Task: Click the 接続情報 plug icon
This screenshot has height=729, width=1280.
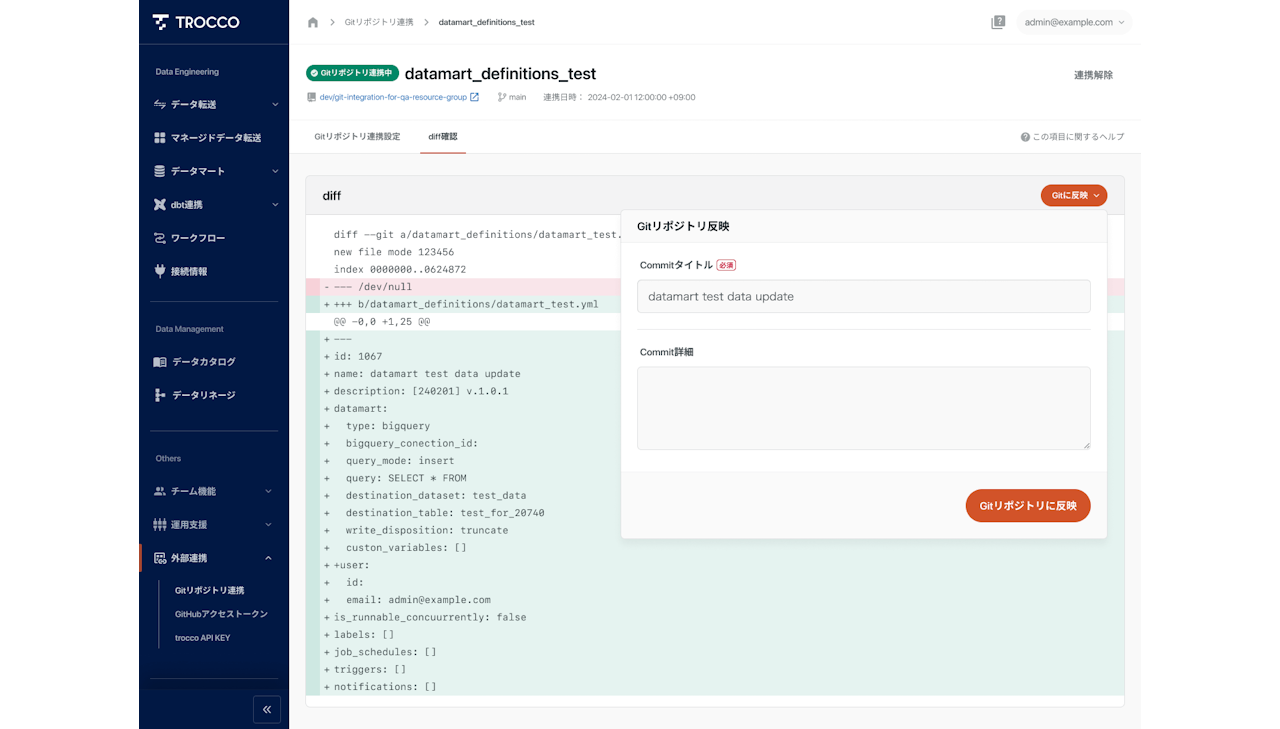Action: 160,271
